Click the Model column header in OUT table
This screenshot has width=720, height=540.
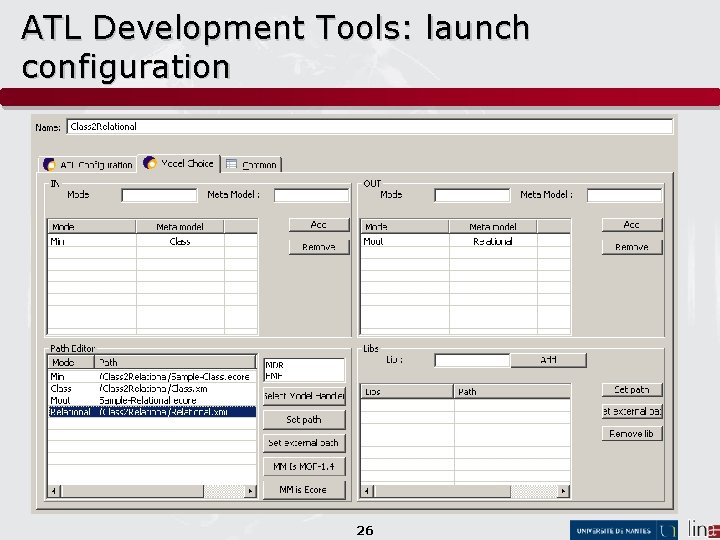pos(405,226)
